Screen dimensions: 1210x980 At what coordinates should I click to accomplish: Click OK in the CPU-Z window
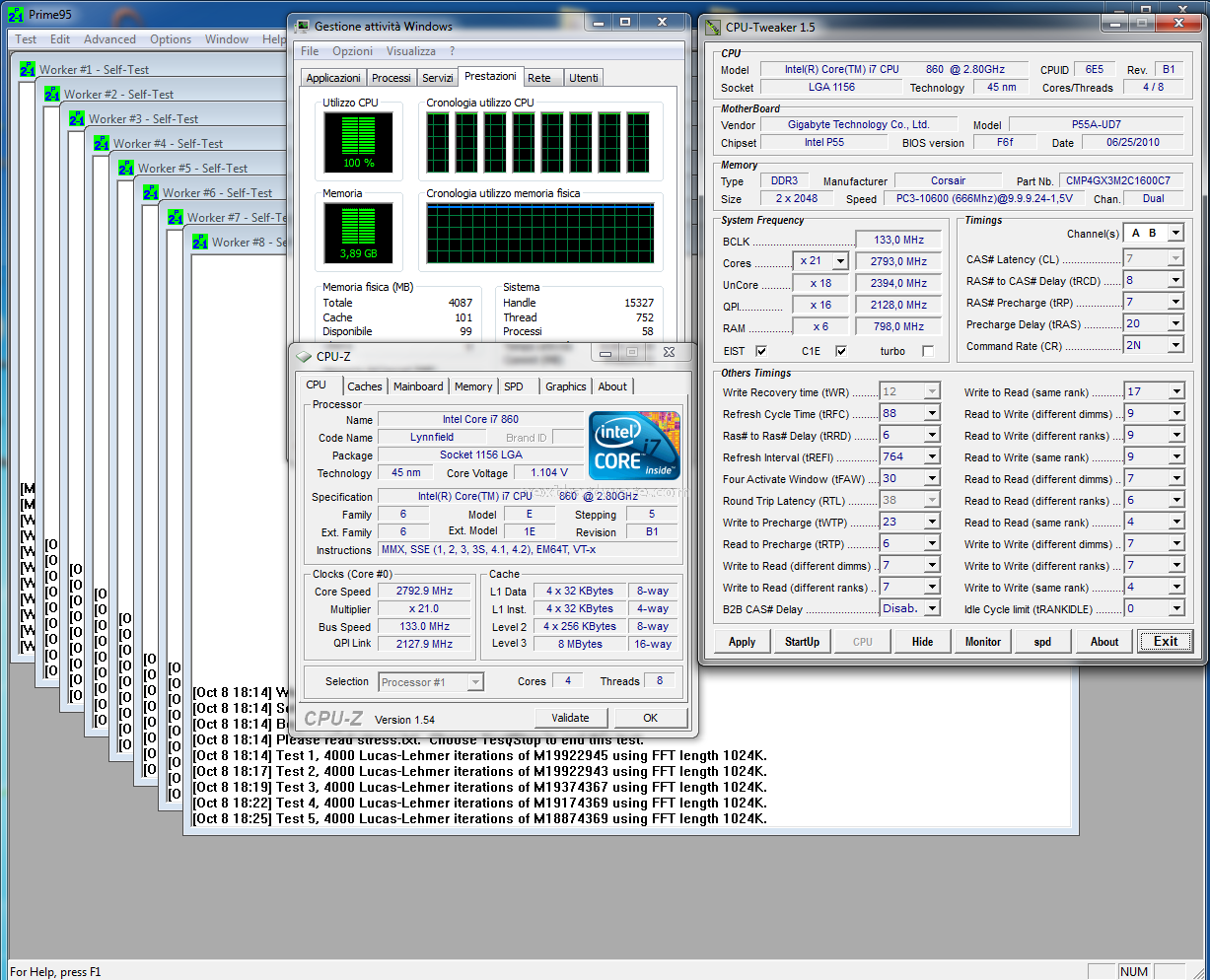[x=650, y=718]
